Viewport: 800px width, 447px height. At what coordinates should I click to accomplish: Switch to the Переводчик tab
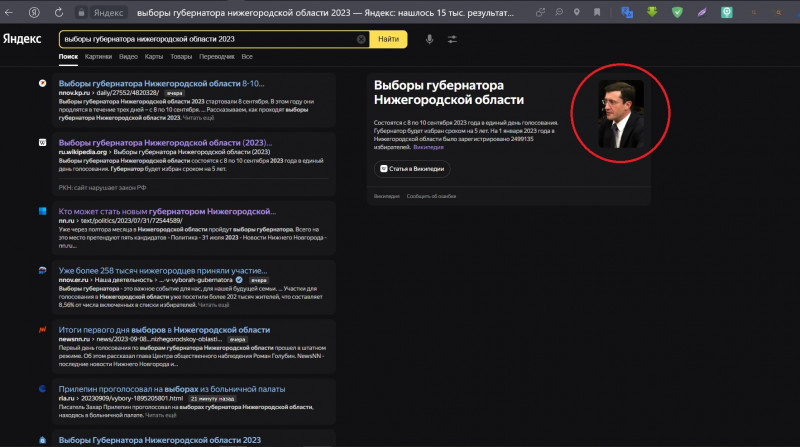coord(217,57)
